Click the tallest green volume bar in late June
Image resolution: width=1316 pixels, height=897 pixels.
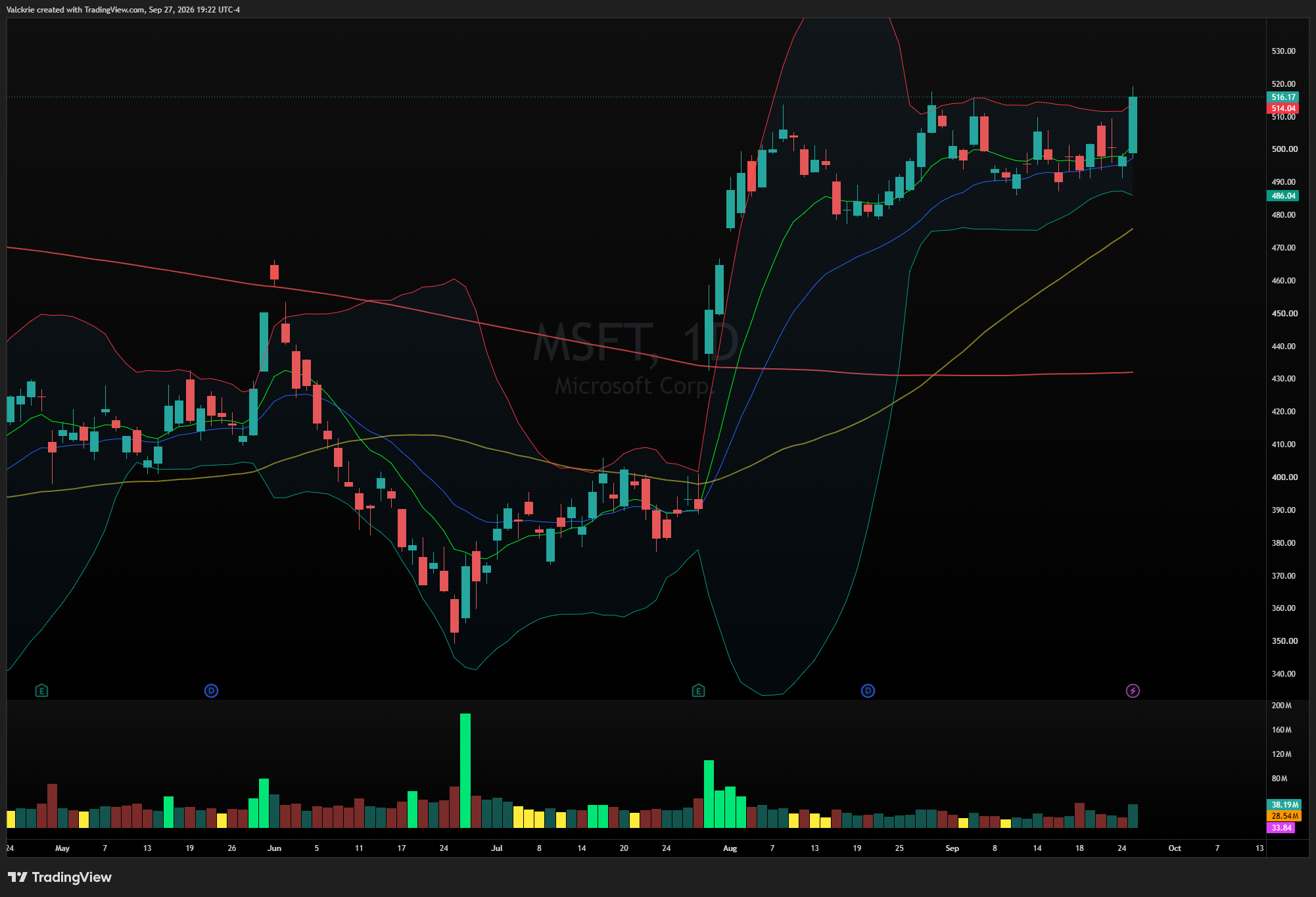click(x=465, y=770)
